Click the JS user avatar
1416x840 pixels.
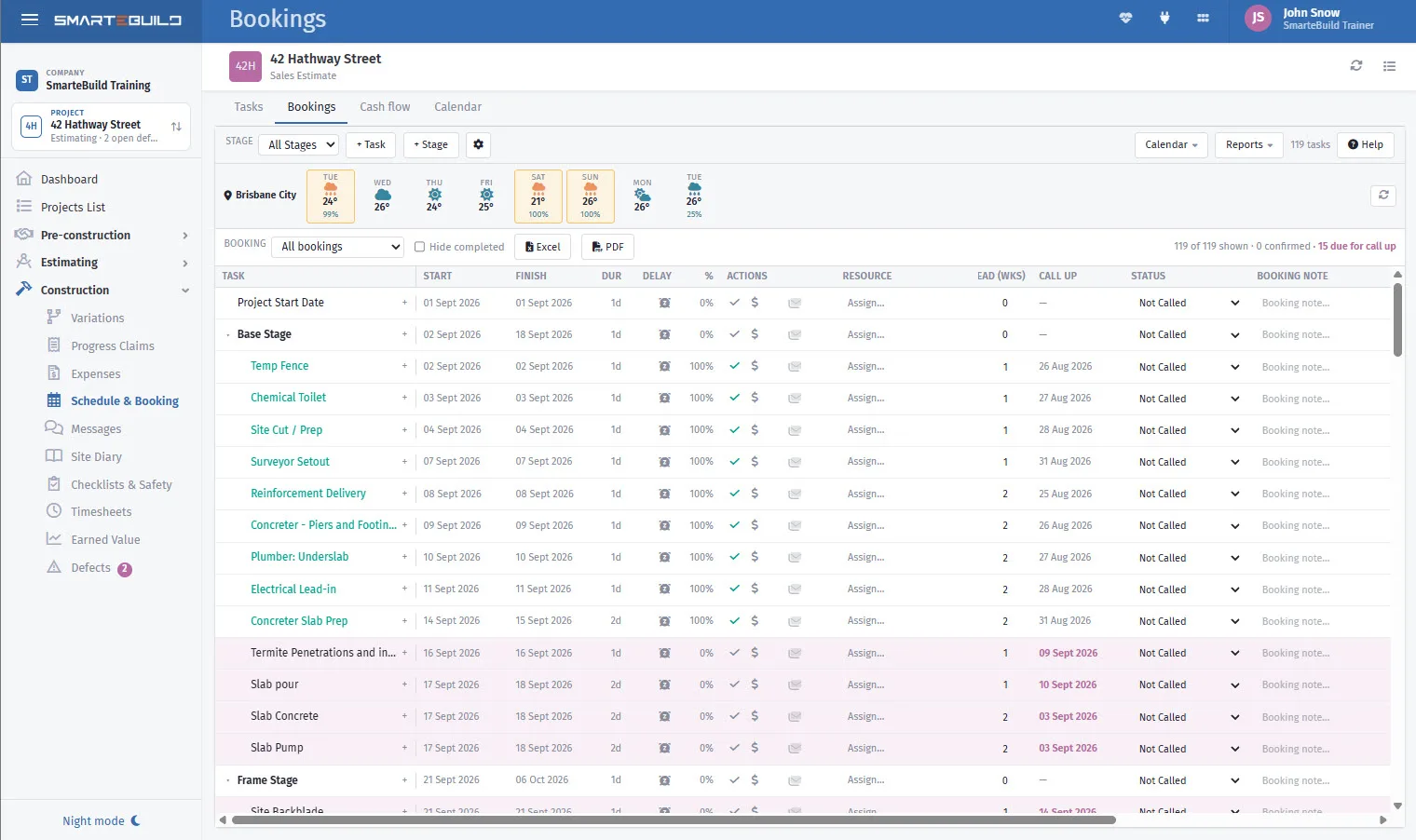click(x=1258, y=18)
